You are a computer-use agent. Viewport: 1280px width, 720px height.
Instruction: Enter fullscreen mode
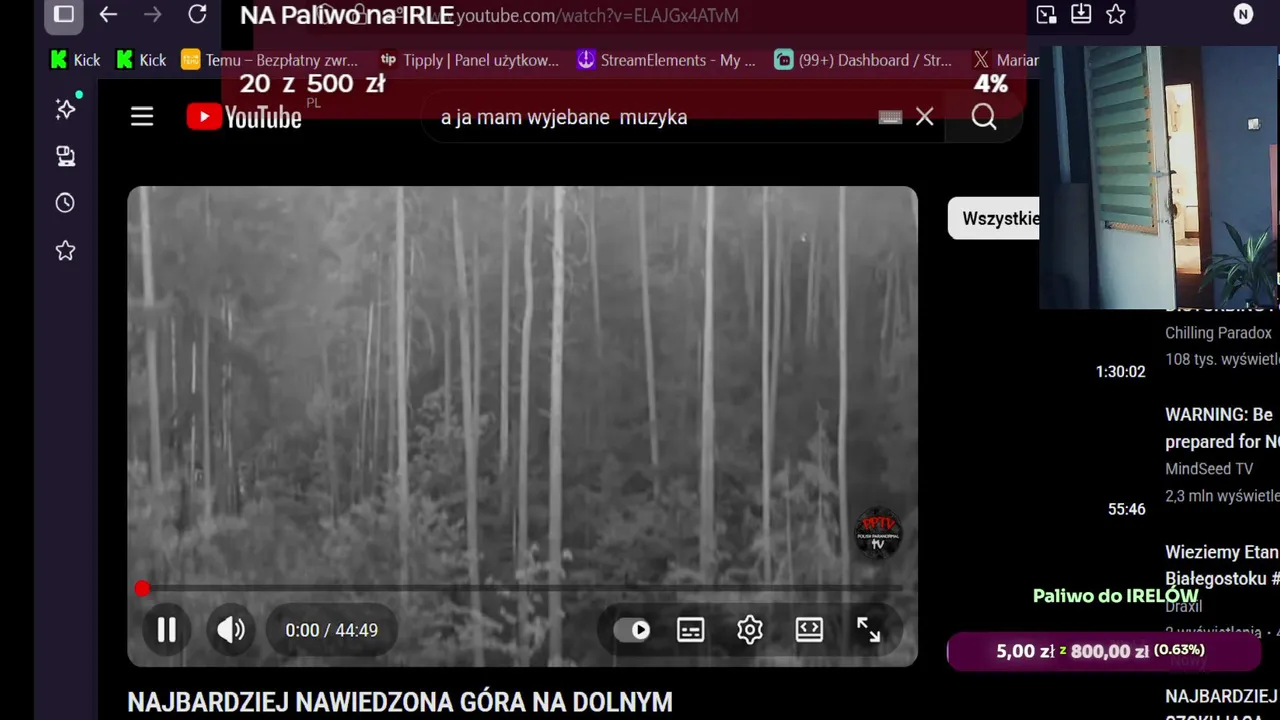click(868, 629)
